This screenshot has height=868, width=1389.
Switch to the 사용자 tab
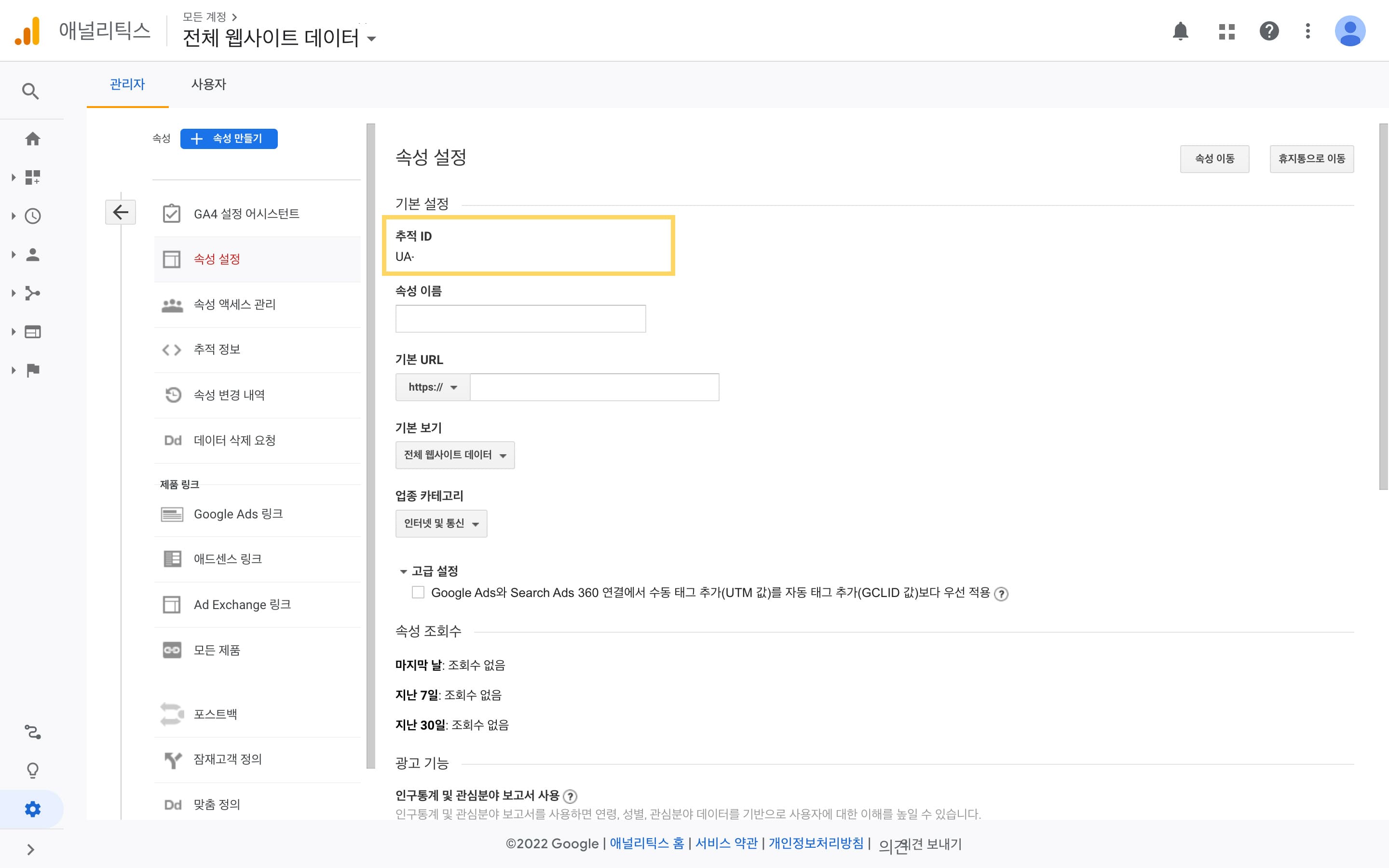point(208,84)
